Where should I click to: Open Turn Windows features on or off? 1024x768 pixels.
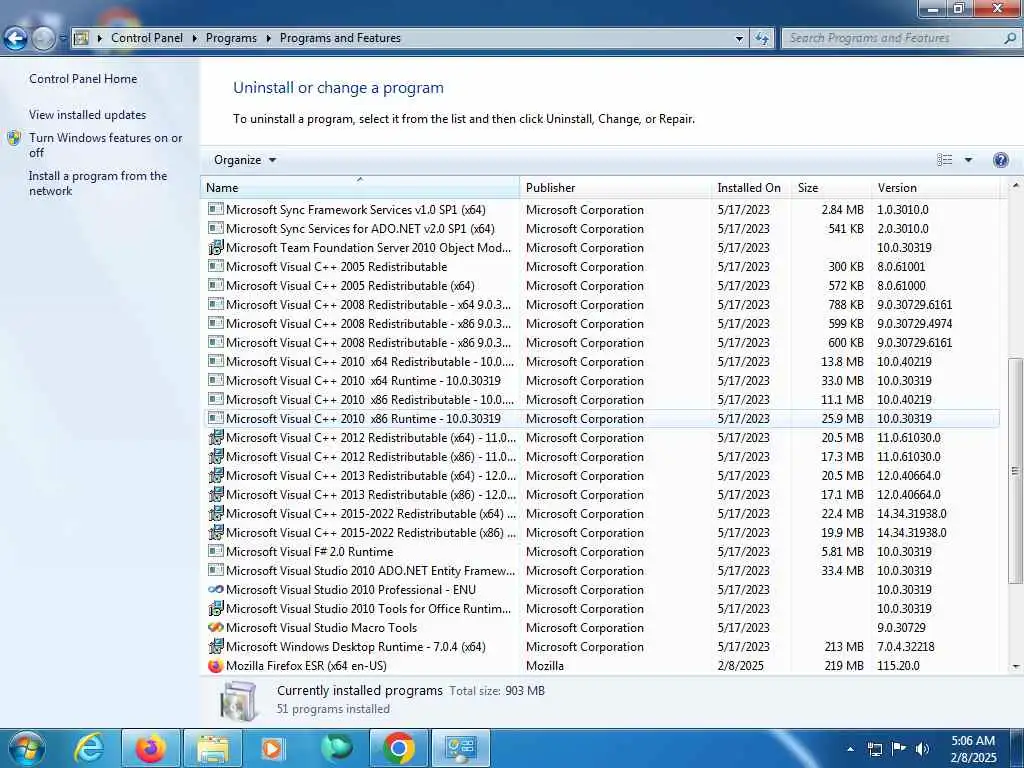[x=106, y=145]
